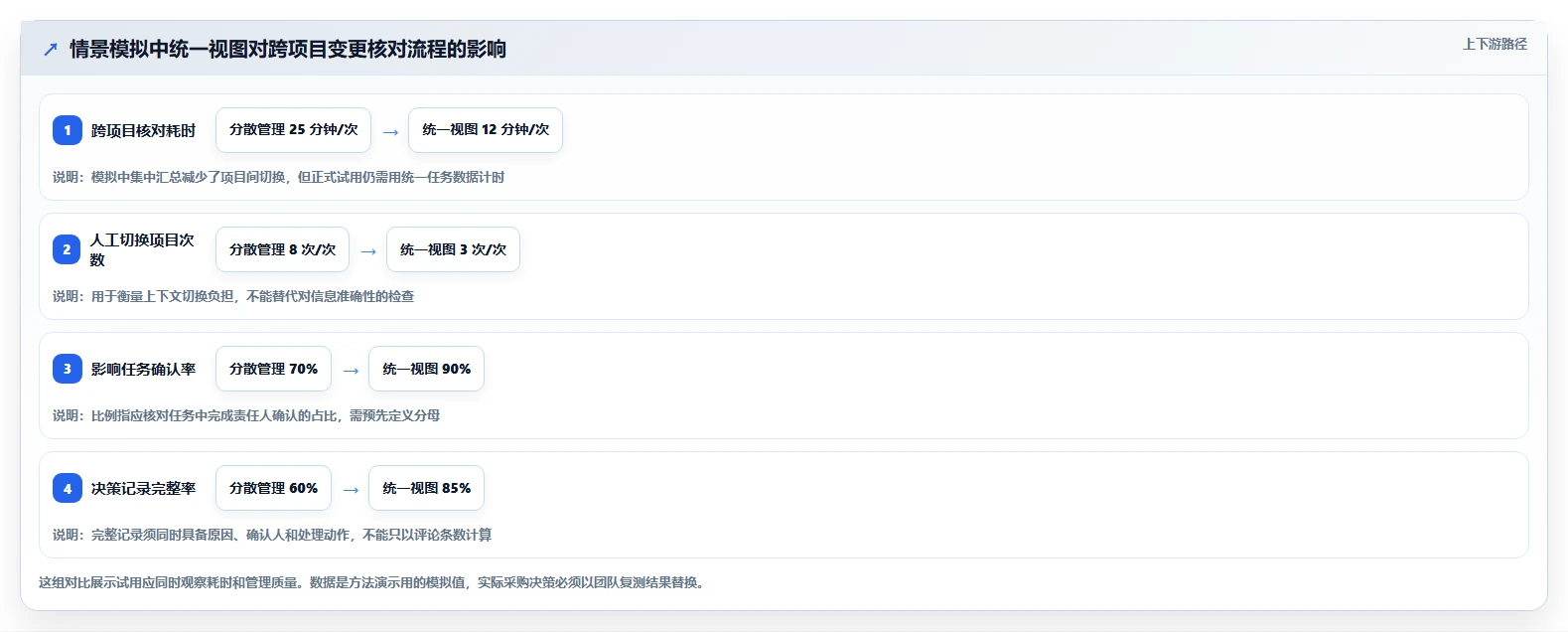Image resolution: width=1568 pixels, height=632 pixels.
Task: Select the 决策记录完整率 label
Action: click(143, 488)
